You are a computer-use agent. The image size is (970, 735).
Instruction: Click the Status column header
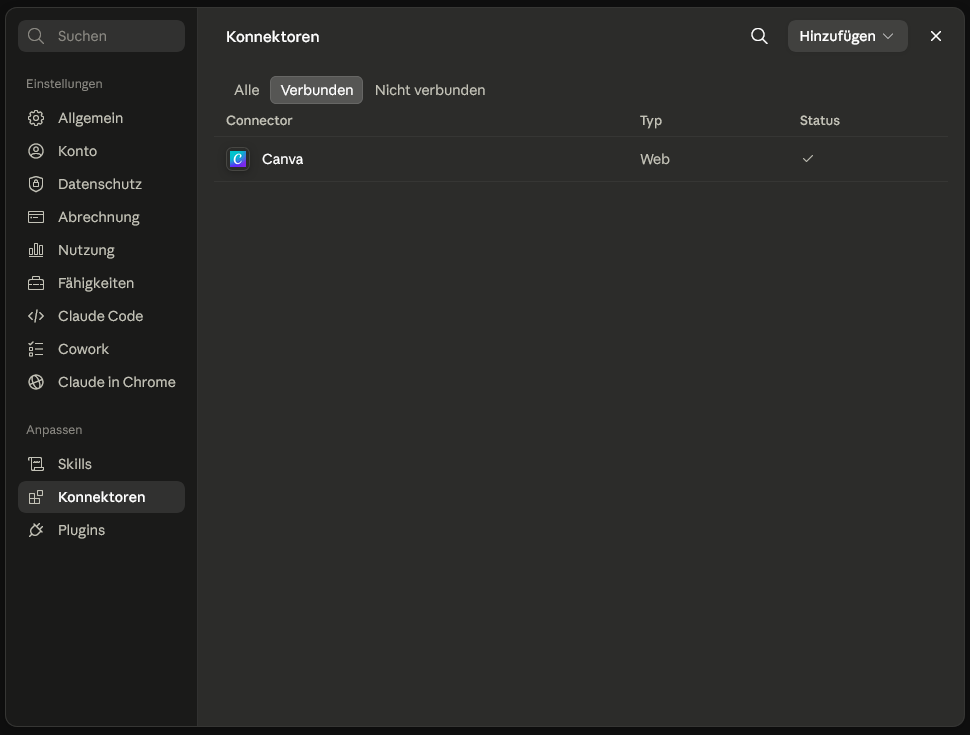coord(819,121)
